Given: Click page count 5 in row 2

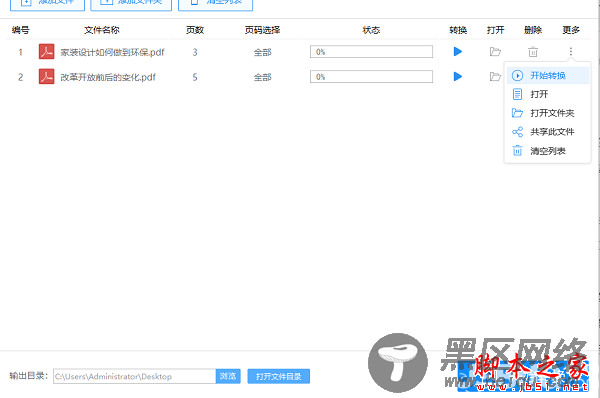Looking at the screenshot, I should coord(195,77).
